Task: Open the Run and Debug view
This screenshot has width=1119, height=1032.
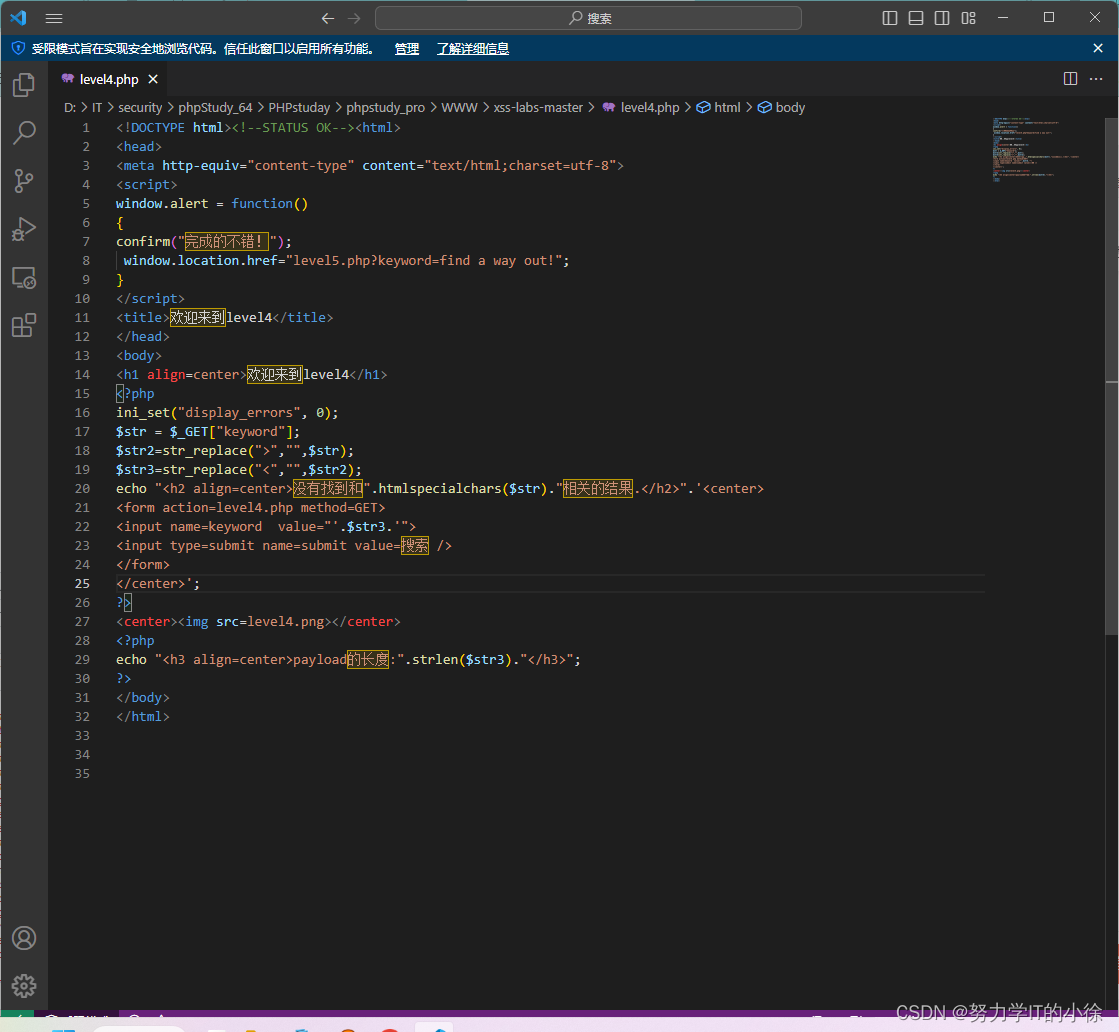Action: coord(24,229)
